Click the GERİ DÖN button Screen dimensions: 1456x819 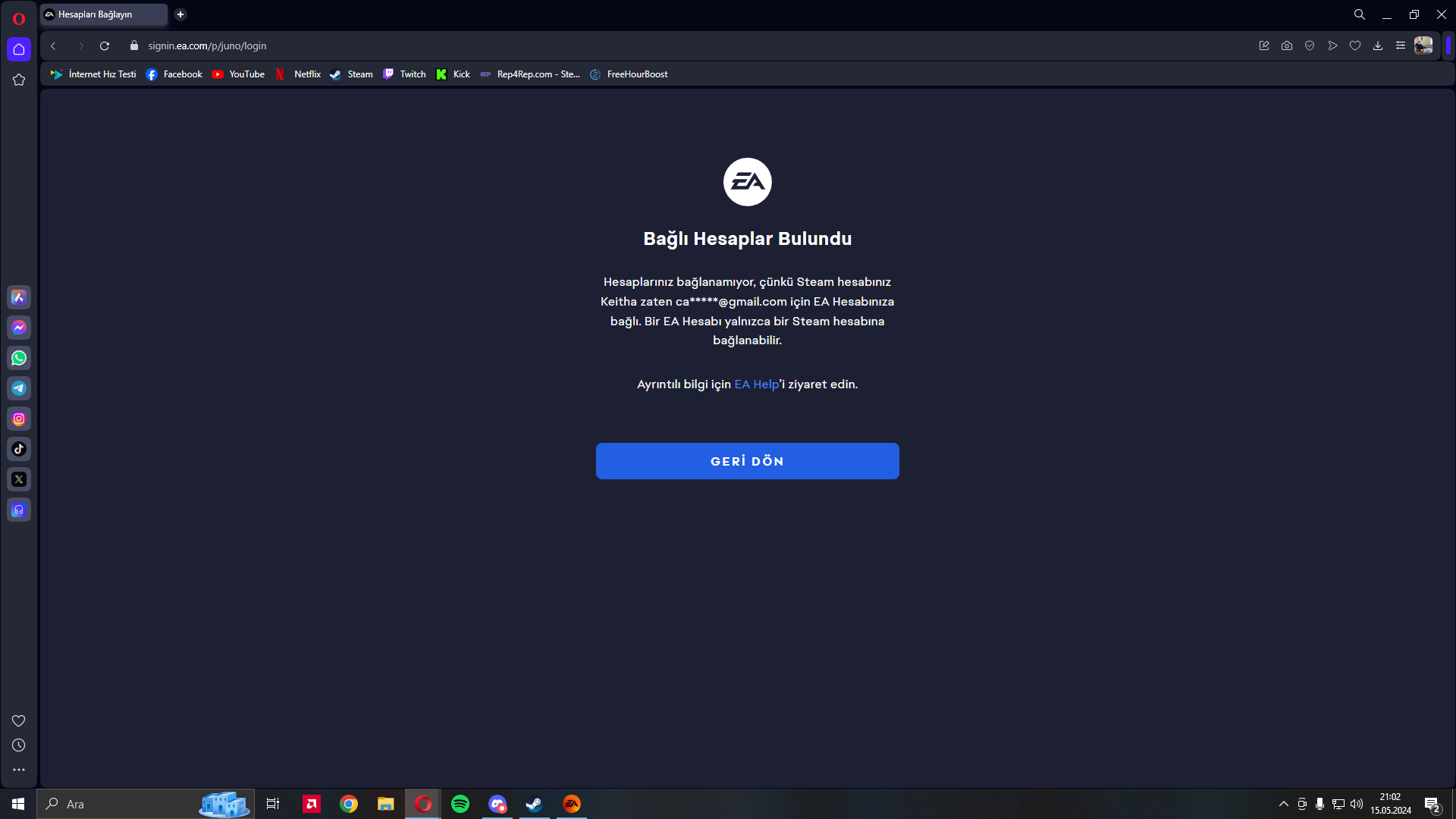747,461
